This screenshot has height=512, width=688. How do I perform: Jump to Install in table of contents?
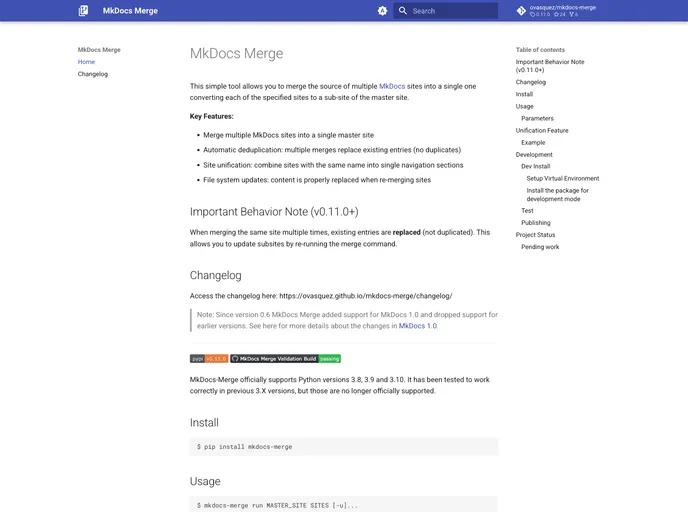[524, 94]
